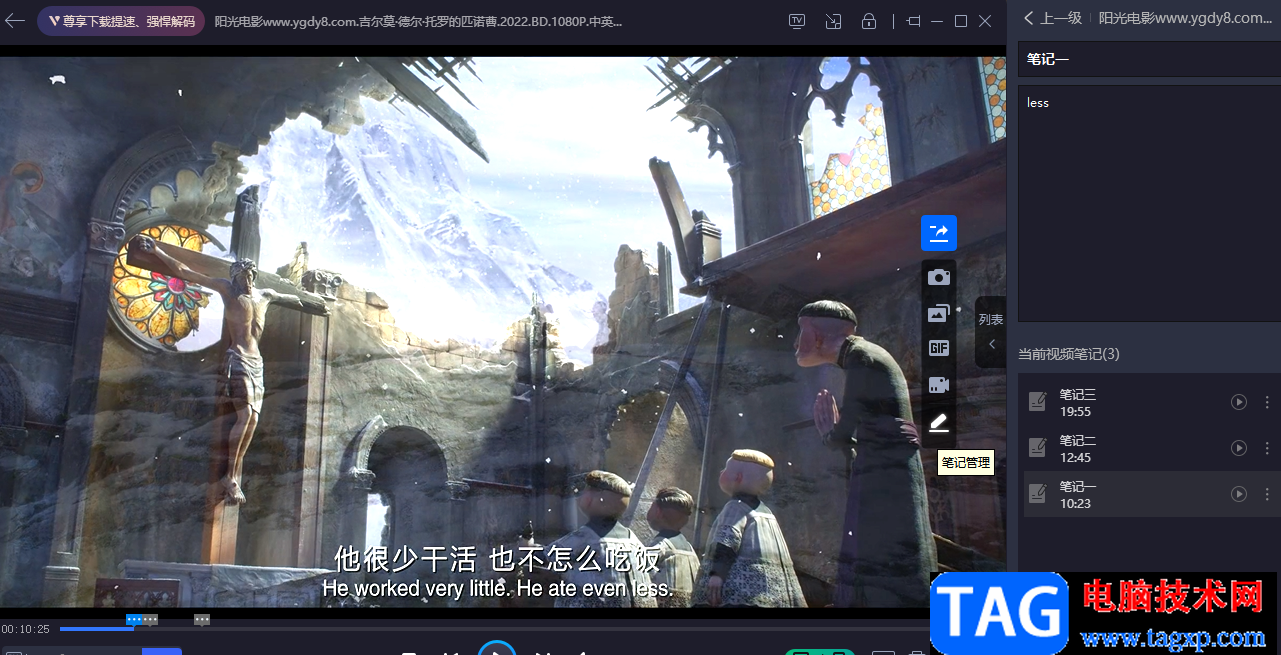Click the note content area containing 'less'

(1149, 203)
